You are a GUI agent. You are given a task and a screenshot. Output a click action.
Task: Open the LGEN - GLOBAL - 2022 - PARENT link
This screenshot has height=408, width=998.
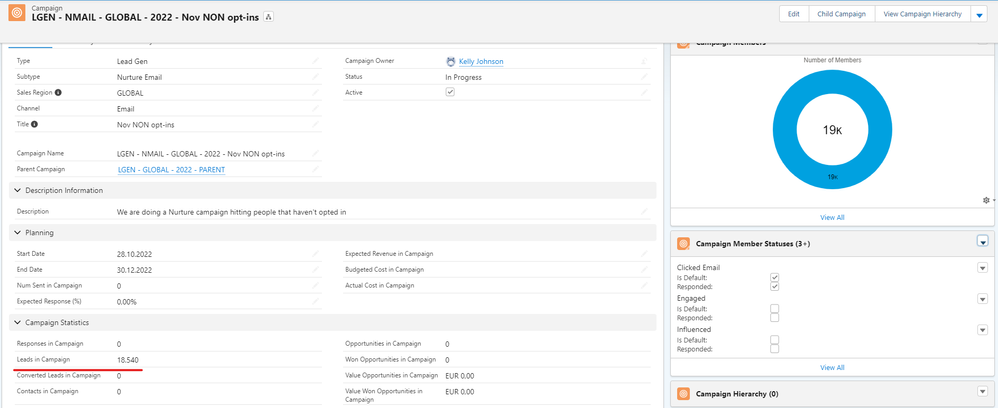(171, 170)
